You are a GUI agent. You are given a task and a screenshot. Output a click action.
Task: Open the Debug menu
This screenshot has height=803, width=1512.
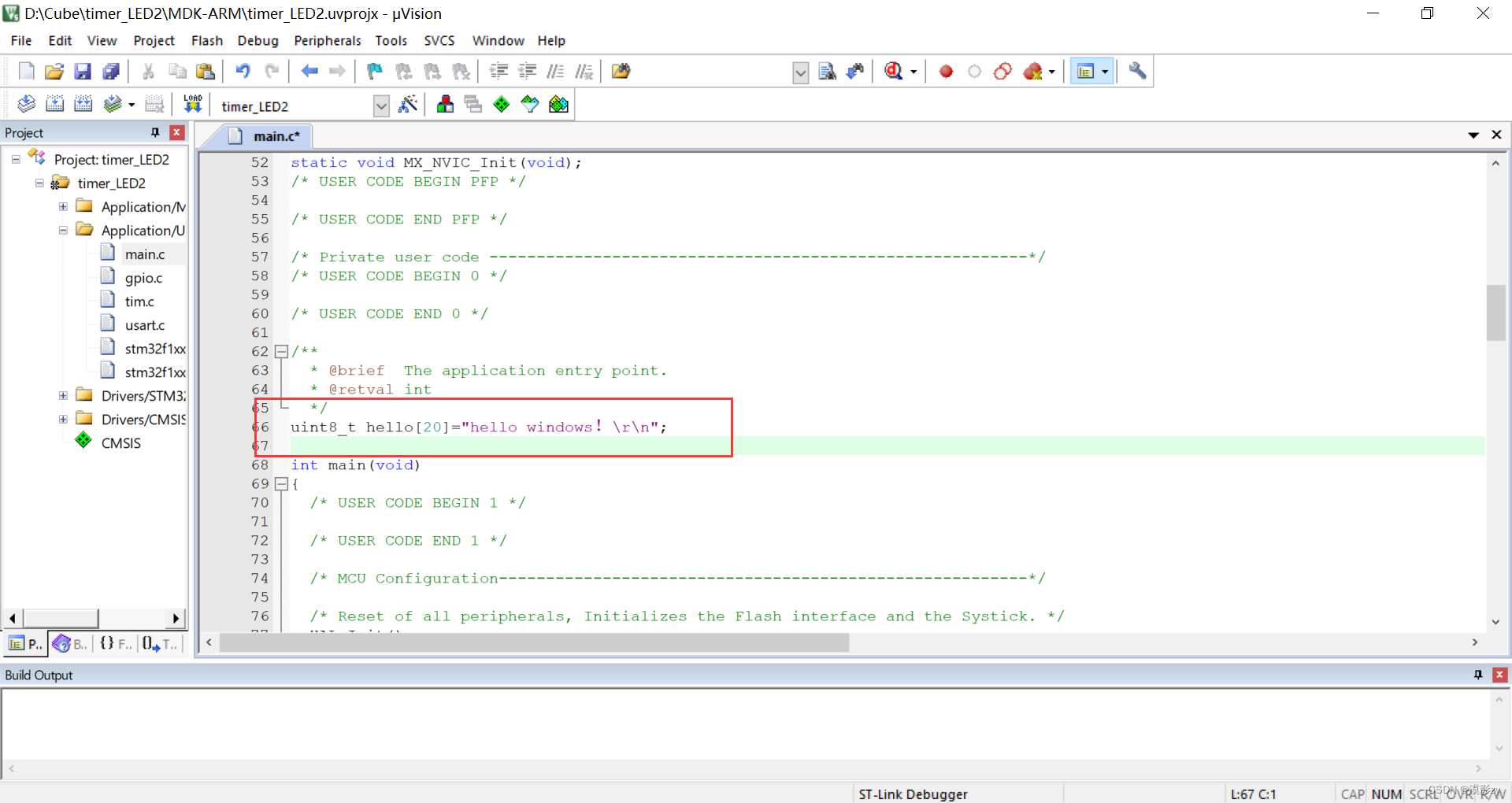click(x=258, y=40)
